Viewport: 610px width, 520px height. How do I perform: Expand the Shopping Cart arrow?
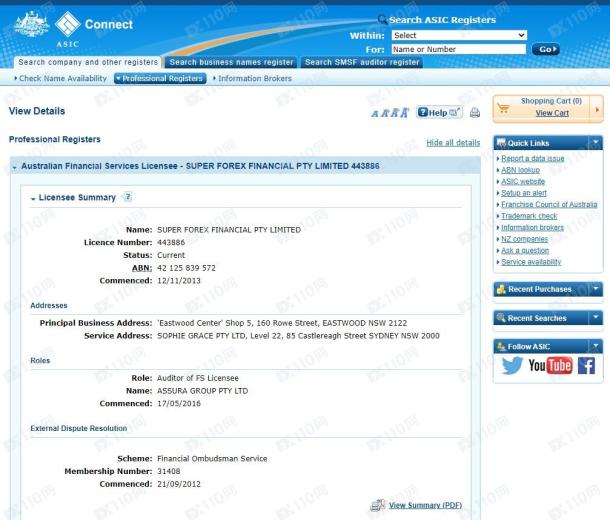pyautogui.click(x=597, y=110)
